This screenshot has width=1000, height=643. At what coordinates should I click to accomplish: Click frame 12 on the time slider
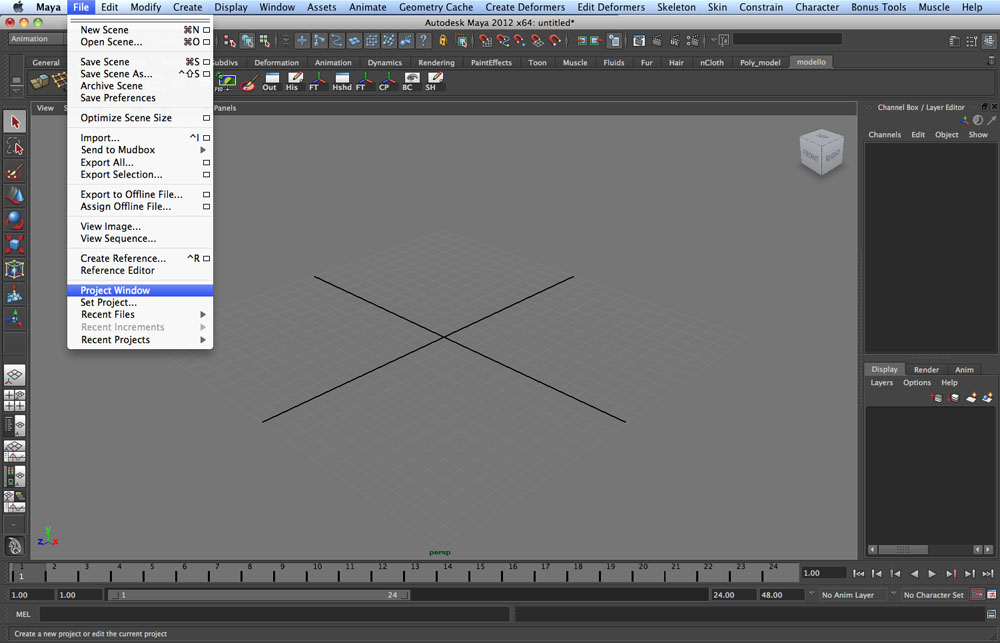point(382,572)
